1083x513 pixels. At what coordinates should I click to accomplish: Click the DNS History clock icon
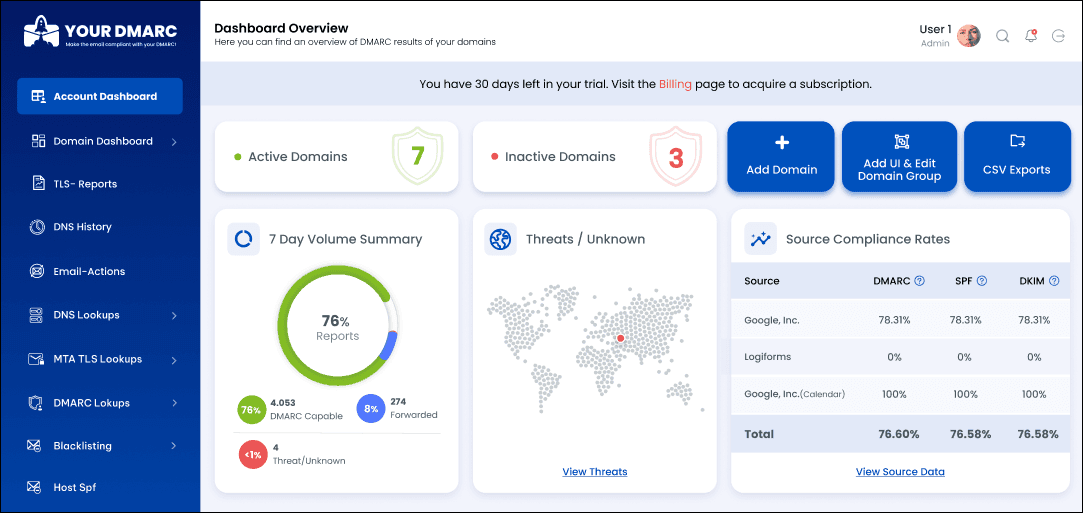coord(37,226)
